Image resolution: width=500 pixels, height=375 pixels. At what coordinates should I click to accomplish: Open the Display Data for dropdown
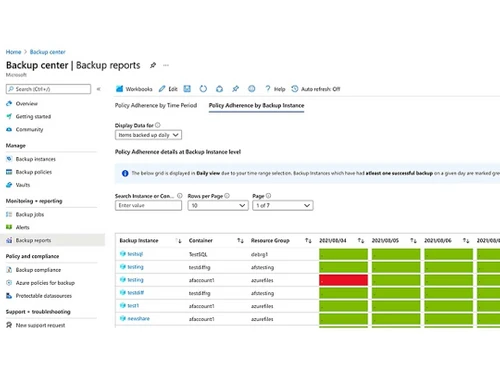tap(148, 135)
